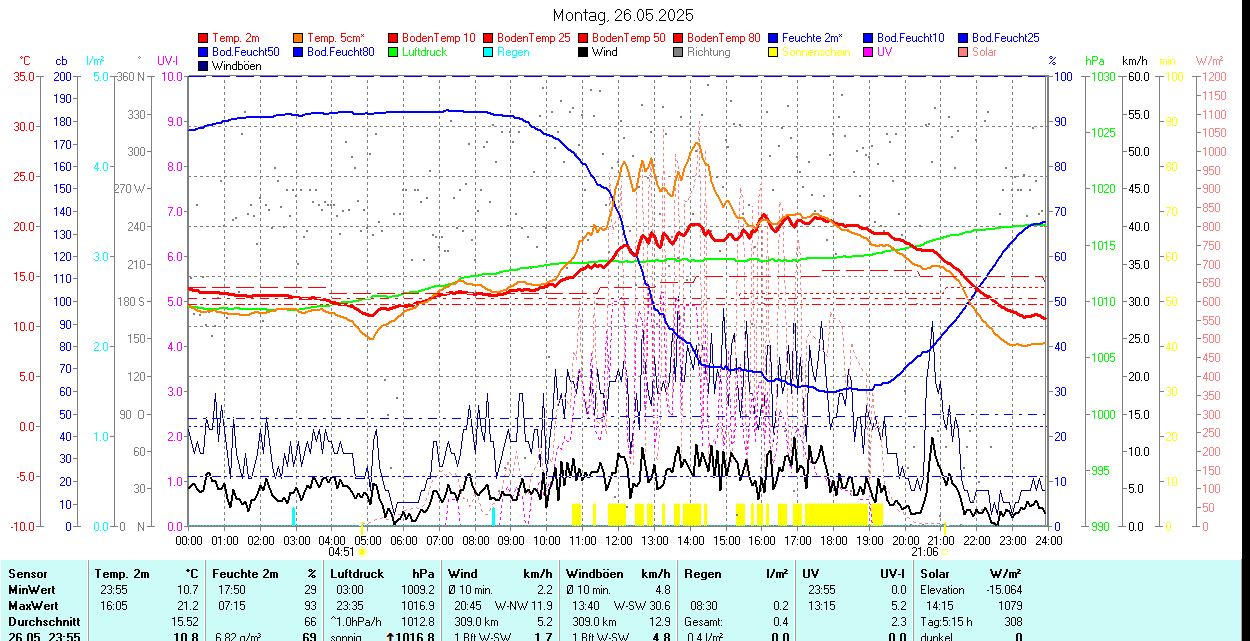Click the hPa axis unit label above chart
The height and width of the screenshot is (641, 1250).
(1095, 61)
